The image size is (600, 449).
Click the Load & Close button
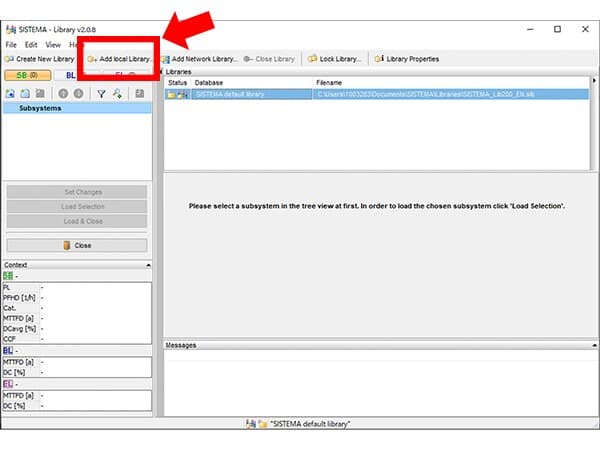point(77,221)
